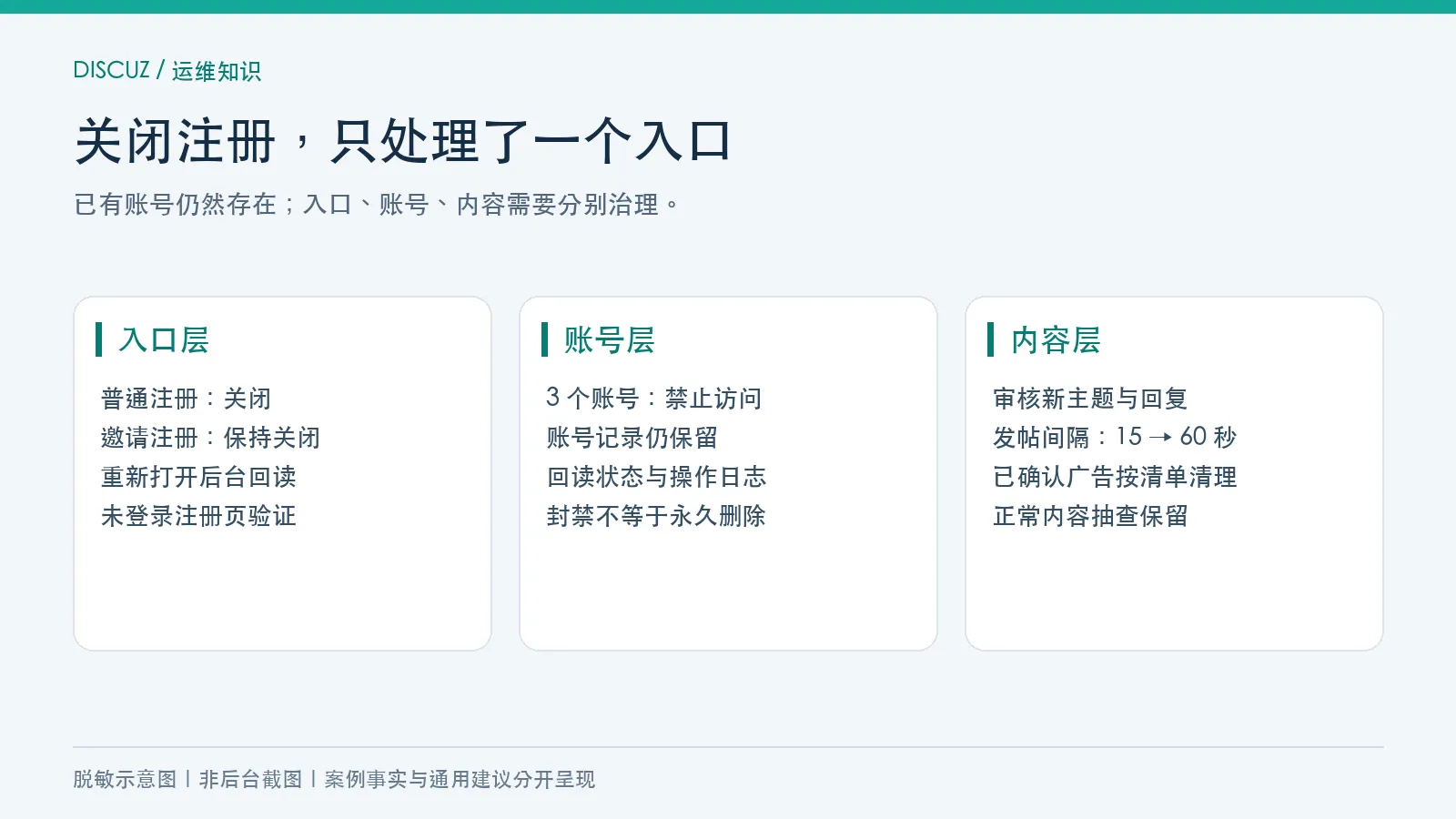Click the line '封禁不等于永久删除'
The height and width of the screenshot is (819, 1456).
pos(656,516)
